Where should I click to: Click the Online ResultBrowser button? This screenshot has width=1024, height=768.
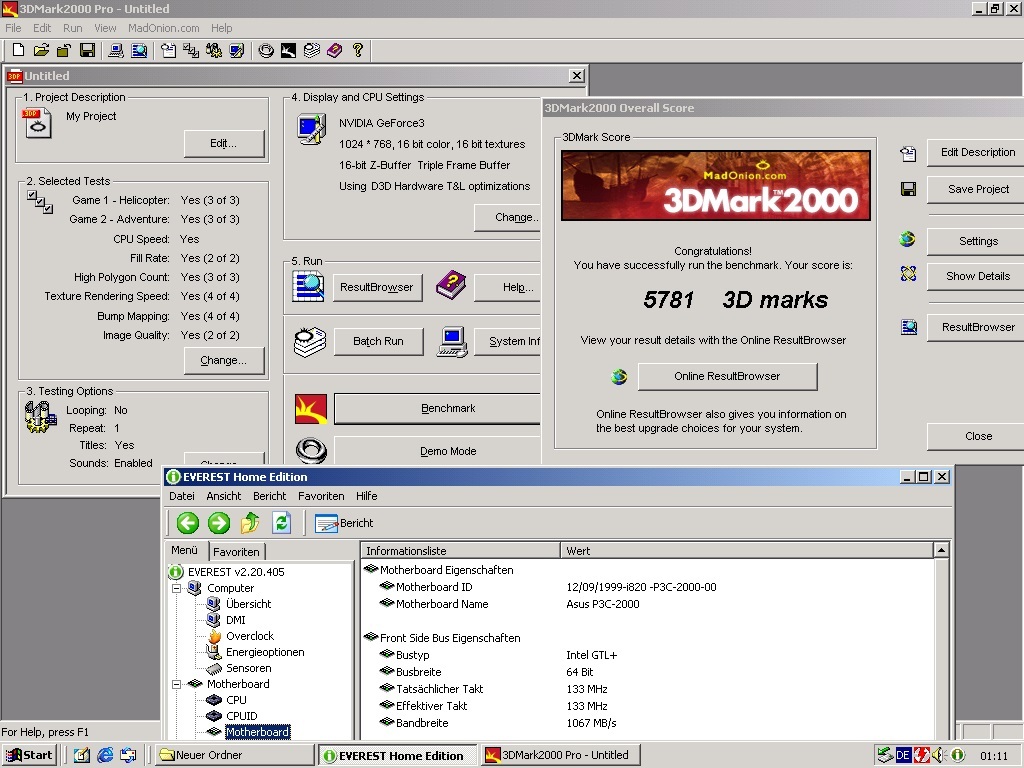(727, 376)
